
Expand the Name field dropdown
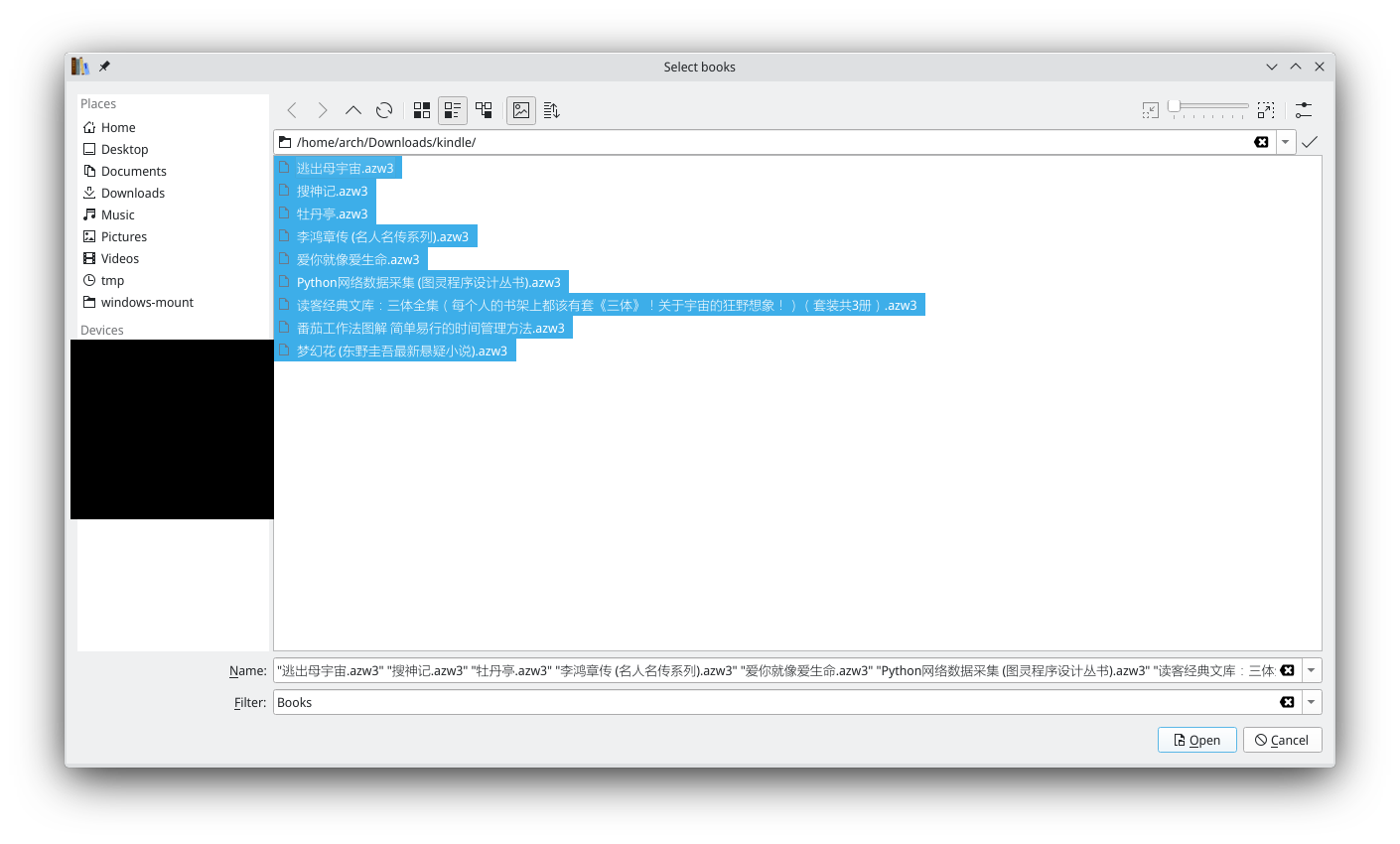pyautogui.click(x=1312, y=670)
